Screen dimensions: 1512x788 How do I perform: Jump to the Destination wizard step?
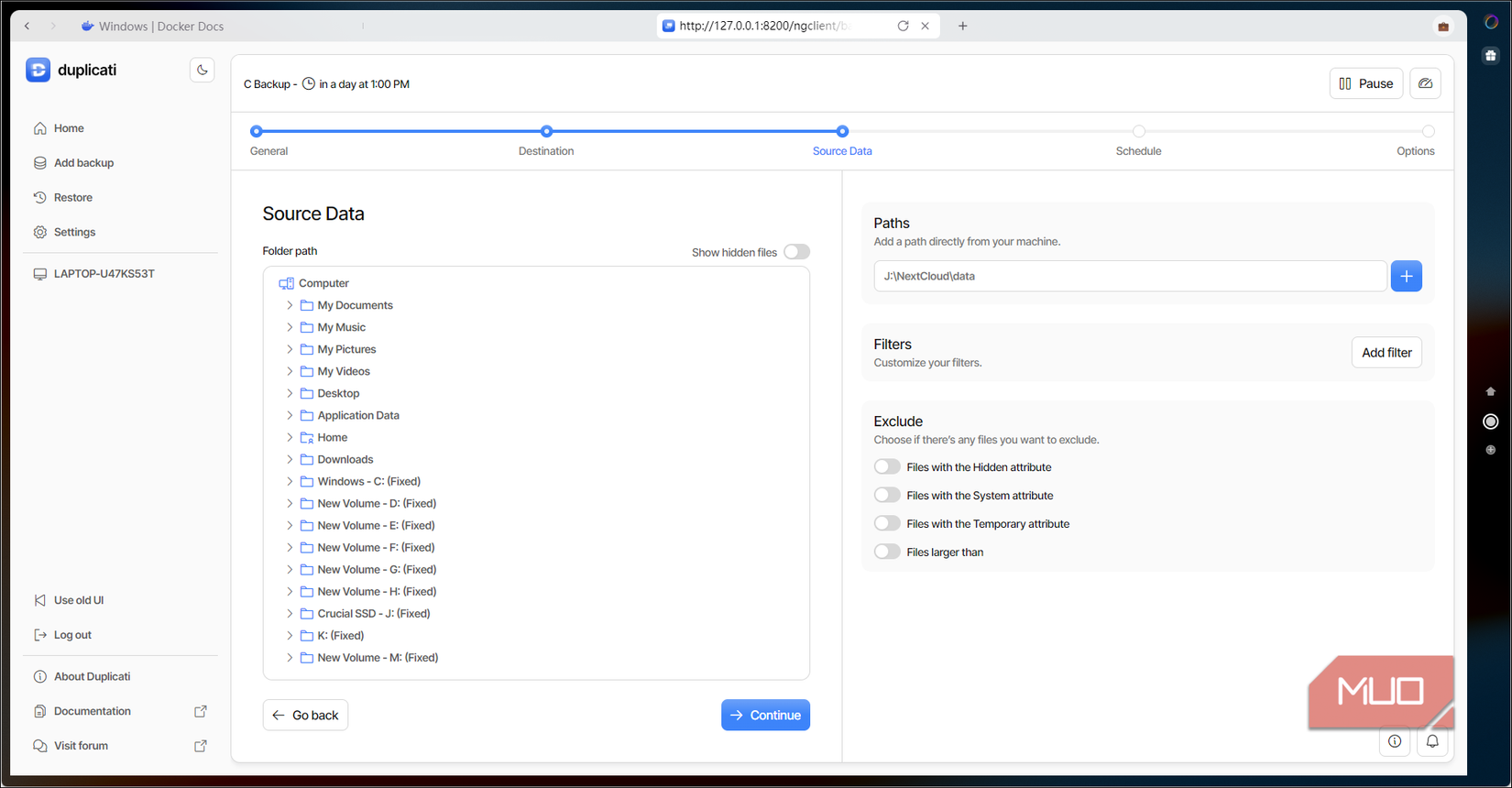(546, 131)
